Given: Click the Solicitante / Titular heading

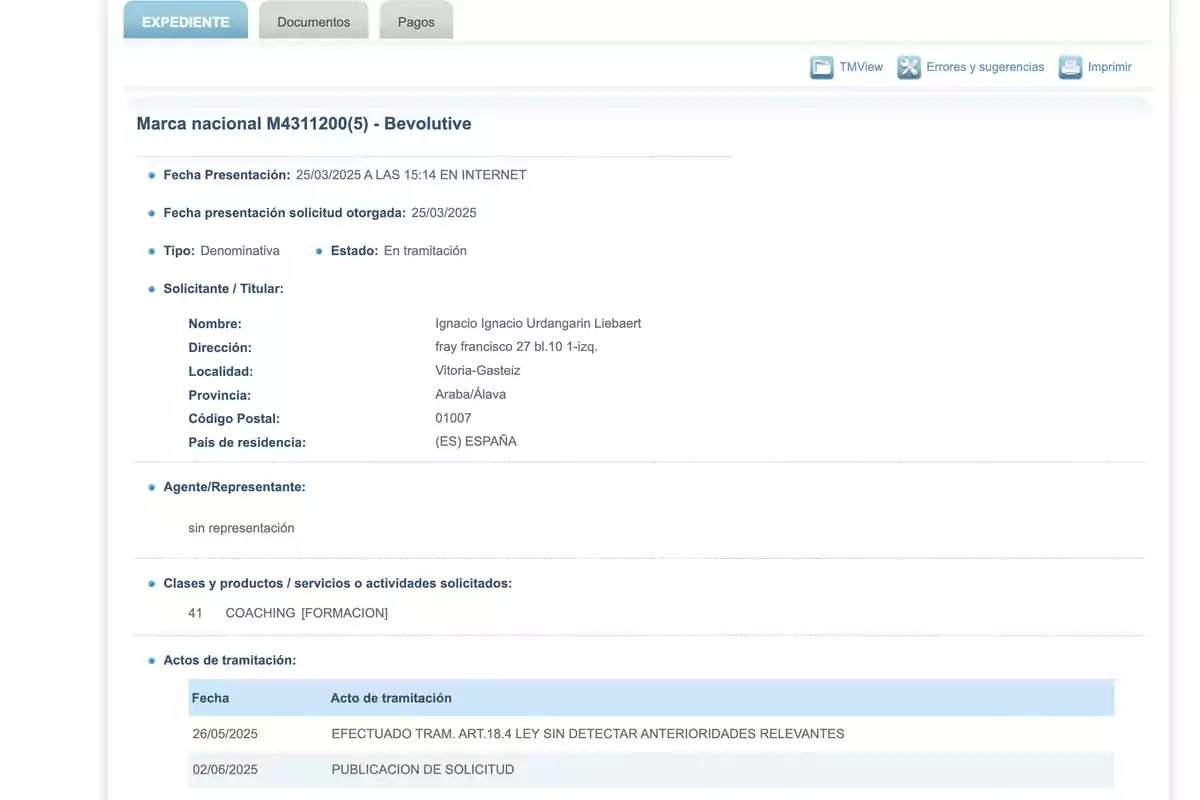Looking at the screenshot, I should pyautogui.click(x=223, y=289).
